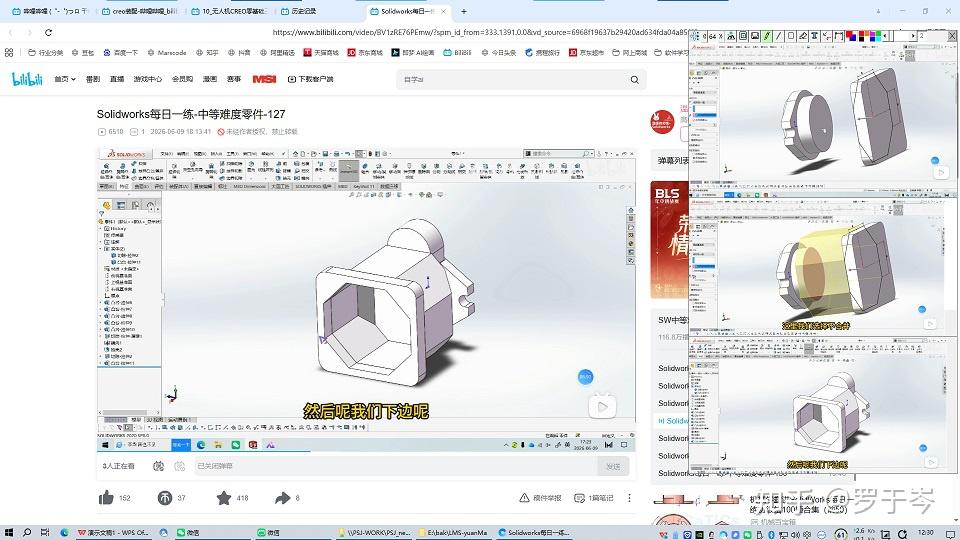The image size is (960, 540).
Task: Open the 赛事 link in bilibili header
Action: [x=234, y=79]
